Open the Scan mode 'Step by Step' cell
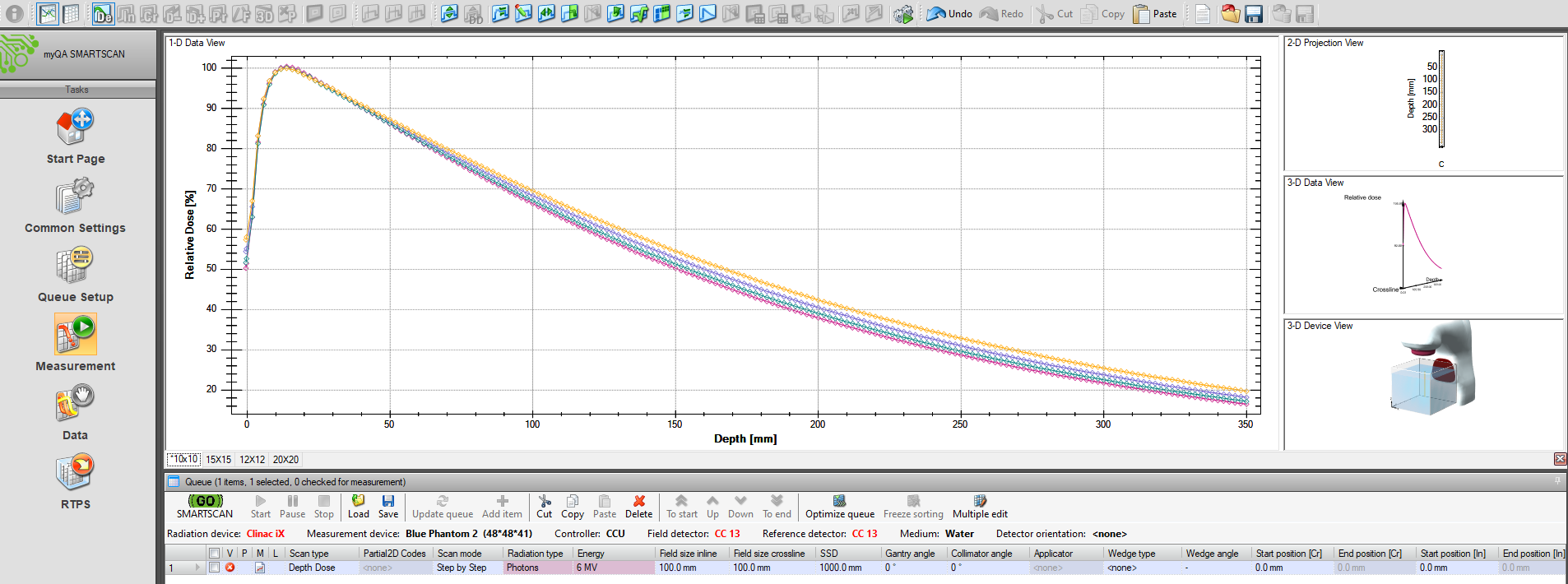The image size is (1568, 584). (x=466, y=568)
